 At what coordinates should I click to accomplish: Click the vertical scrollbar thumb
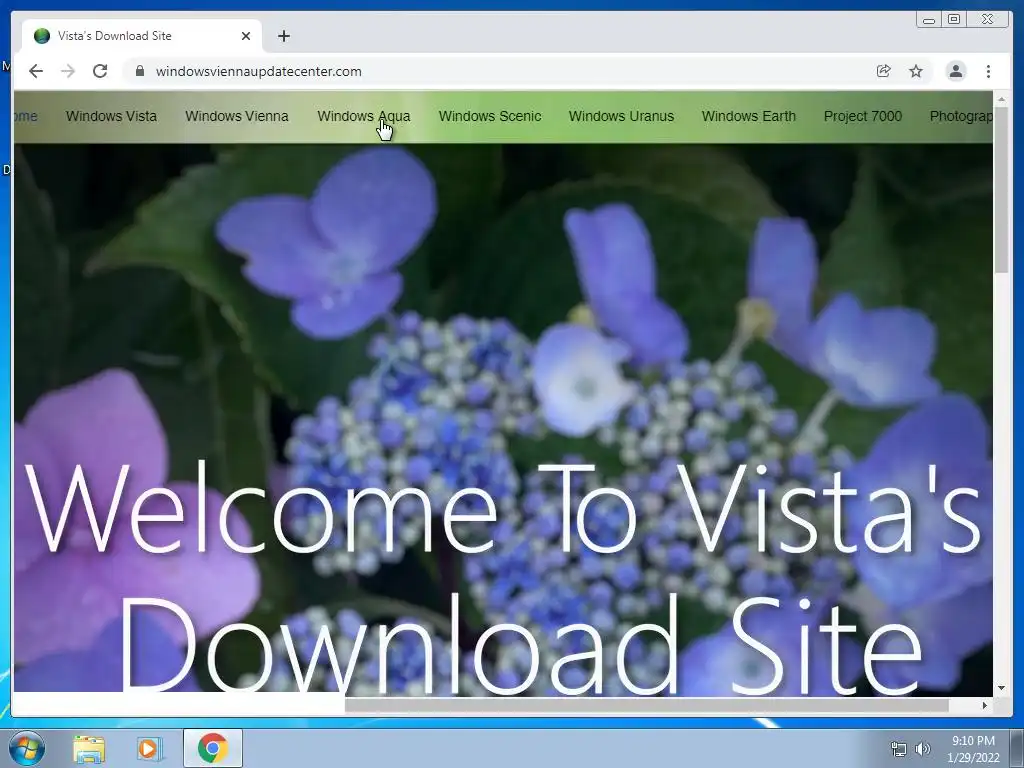[1002, 189]
